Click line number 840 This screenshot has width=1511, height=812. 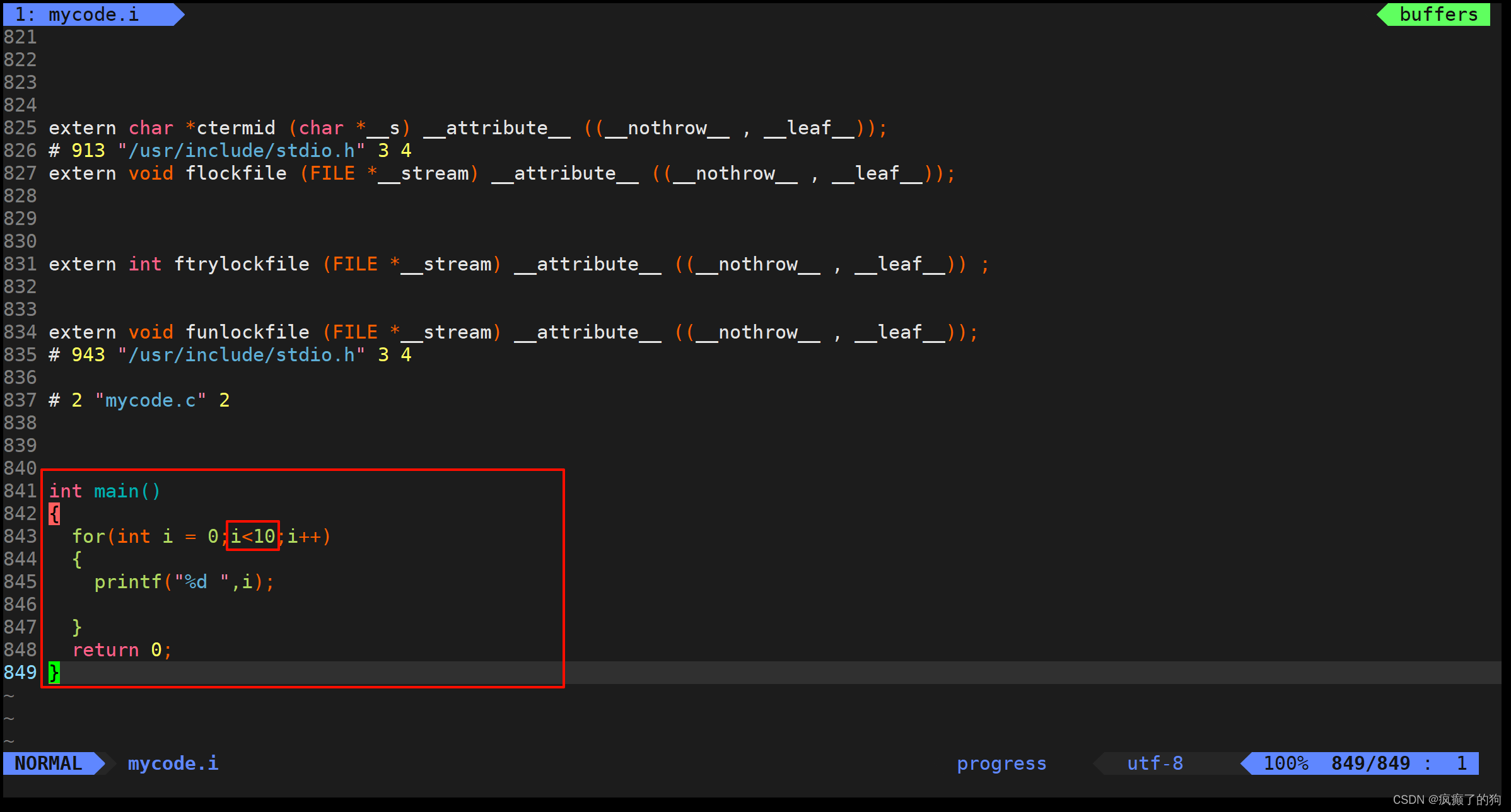[20, 468]
